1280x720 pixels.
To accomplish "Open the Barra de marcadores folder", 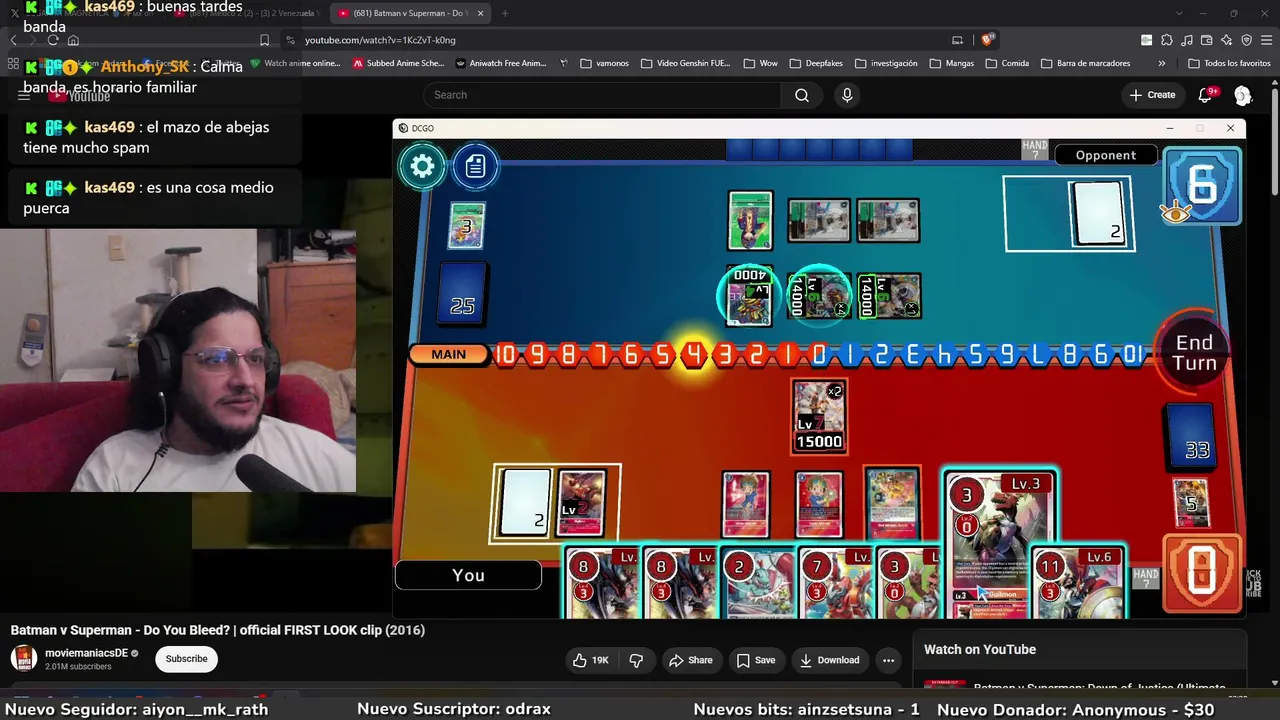I will [1086, 63].
